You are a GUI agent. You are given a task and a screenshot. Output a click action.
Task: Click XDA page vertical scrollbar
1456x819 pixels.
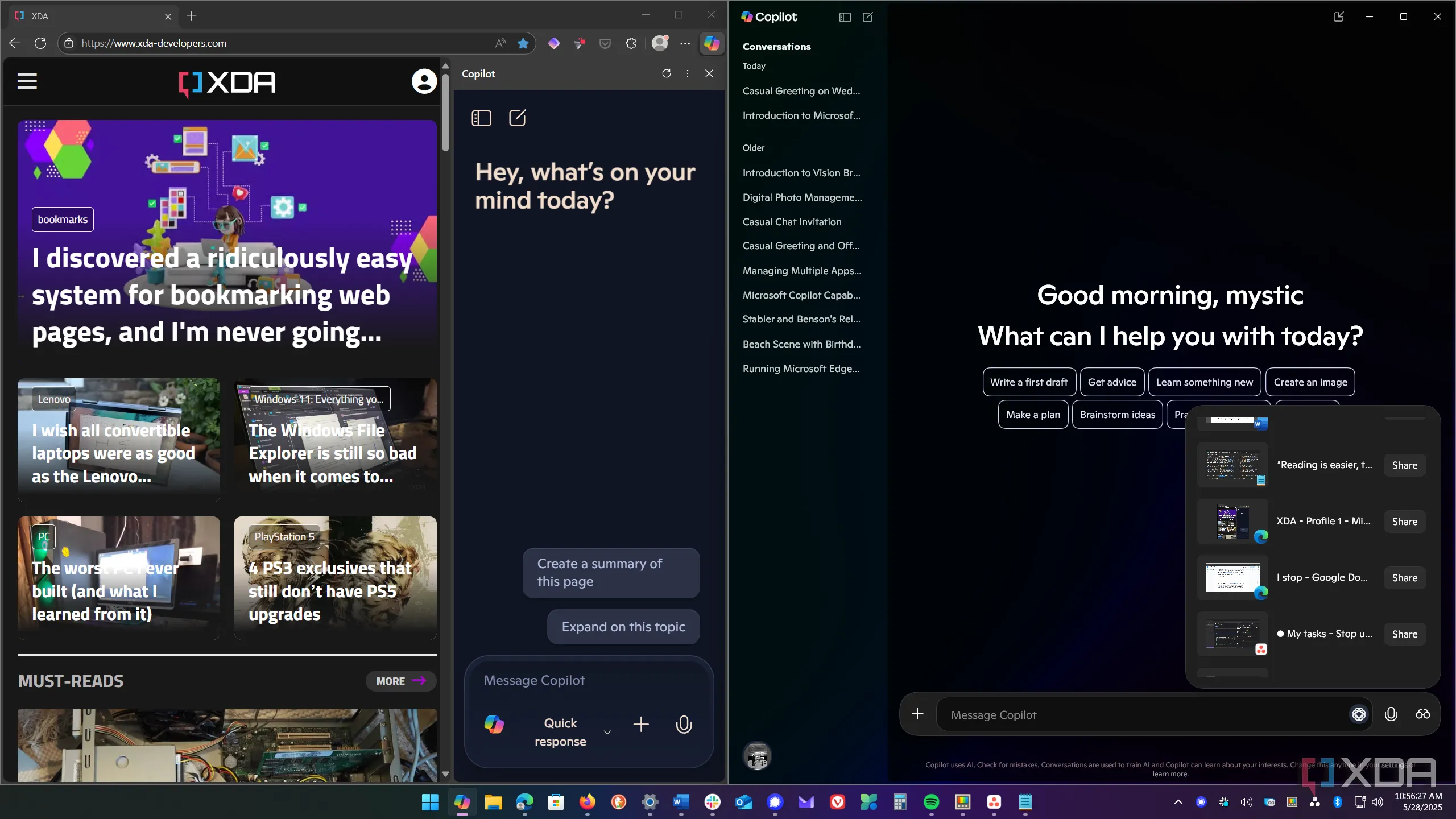coord(445,114)
